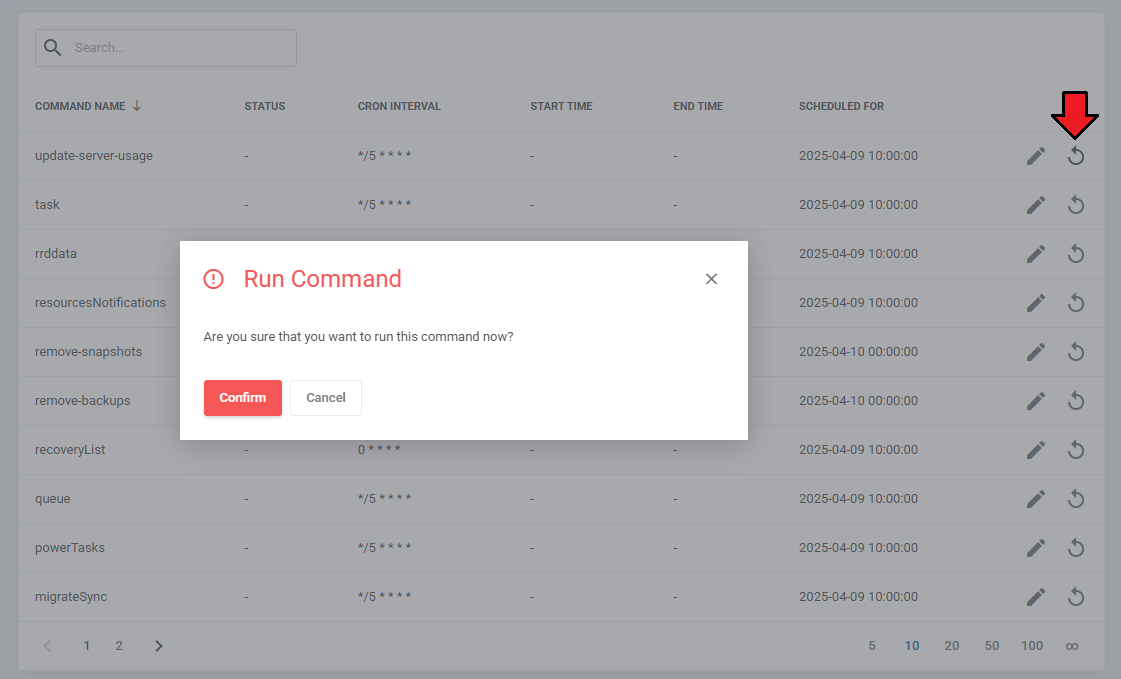Focus the Search input field
The height and width of the screenshot is (679, 1121).
[x=166, y=48]
